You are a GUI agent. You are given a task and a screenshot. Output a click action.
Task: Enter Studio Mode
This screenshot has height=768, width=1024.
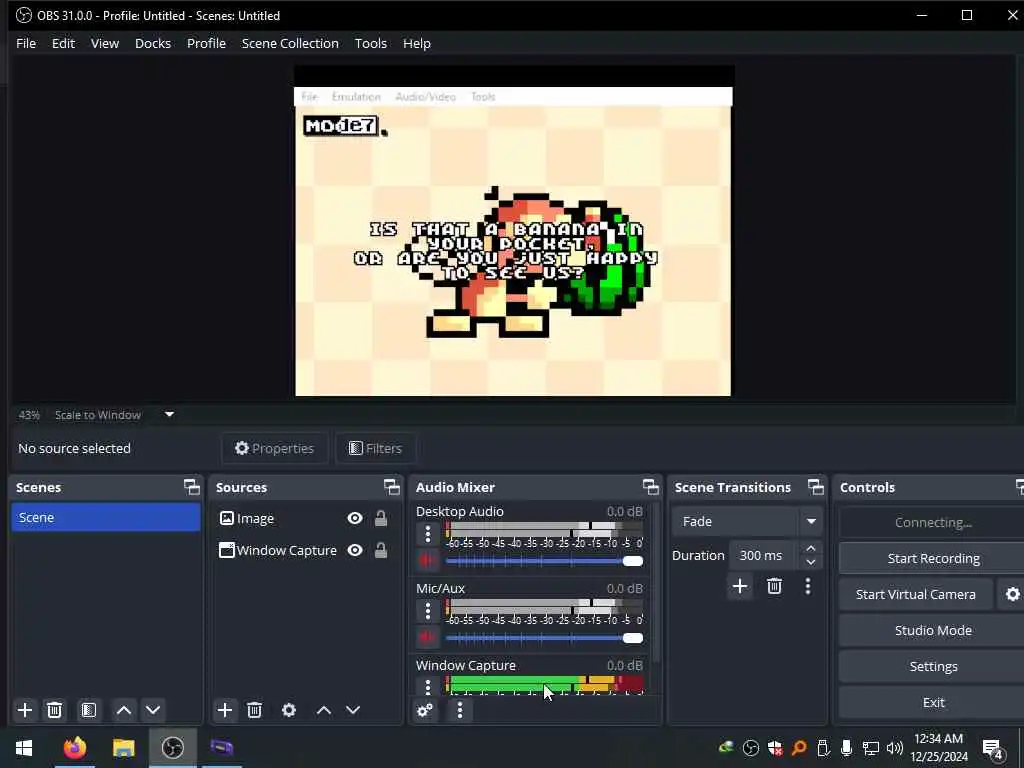point(933,630)
